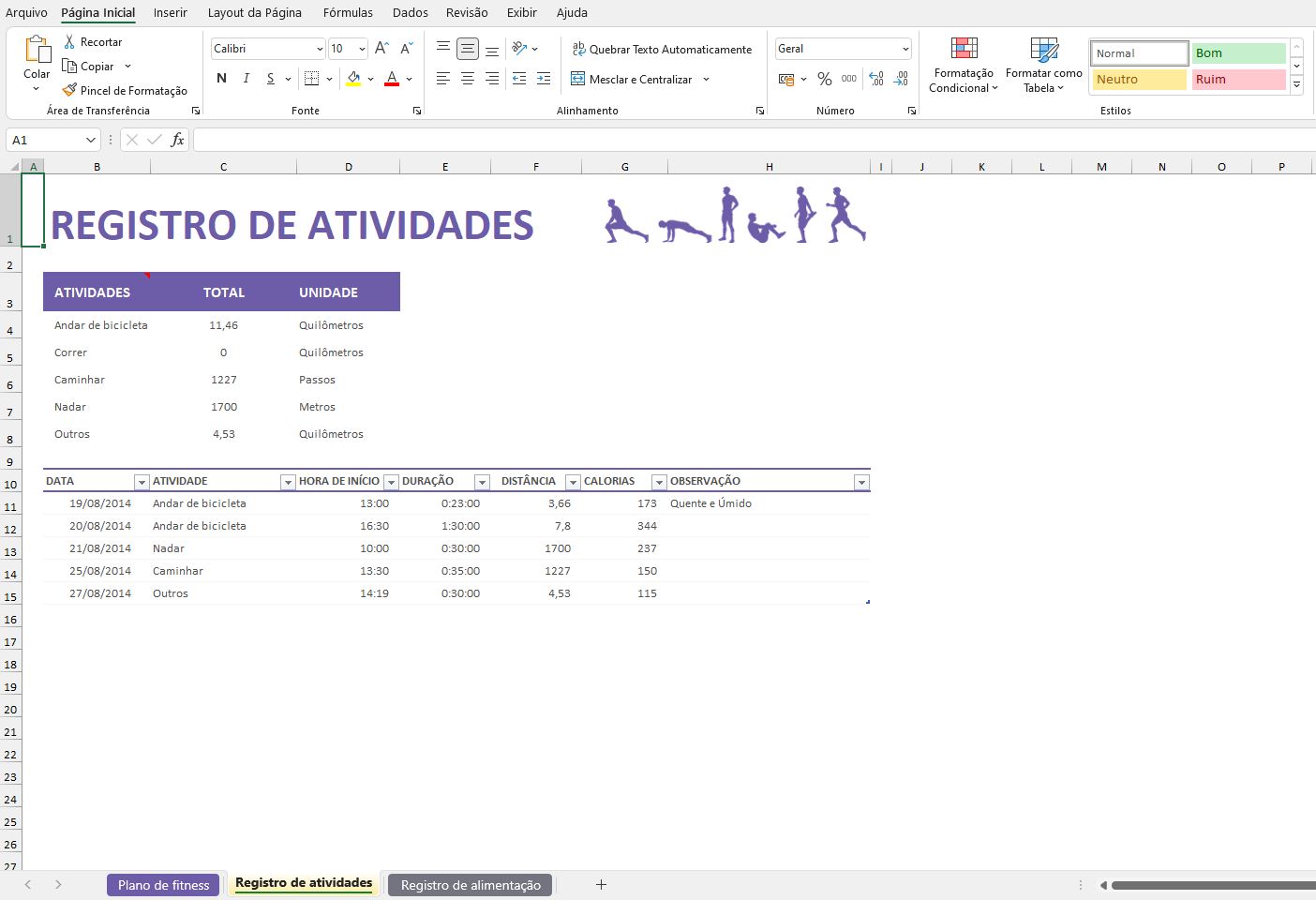Click the Recortar scissors icon
The width and height of the screenshot is (1316, 900).
pos(69,42)
